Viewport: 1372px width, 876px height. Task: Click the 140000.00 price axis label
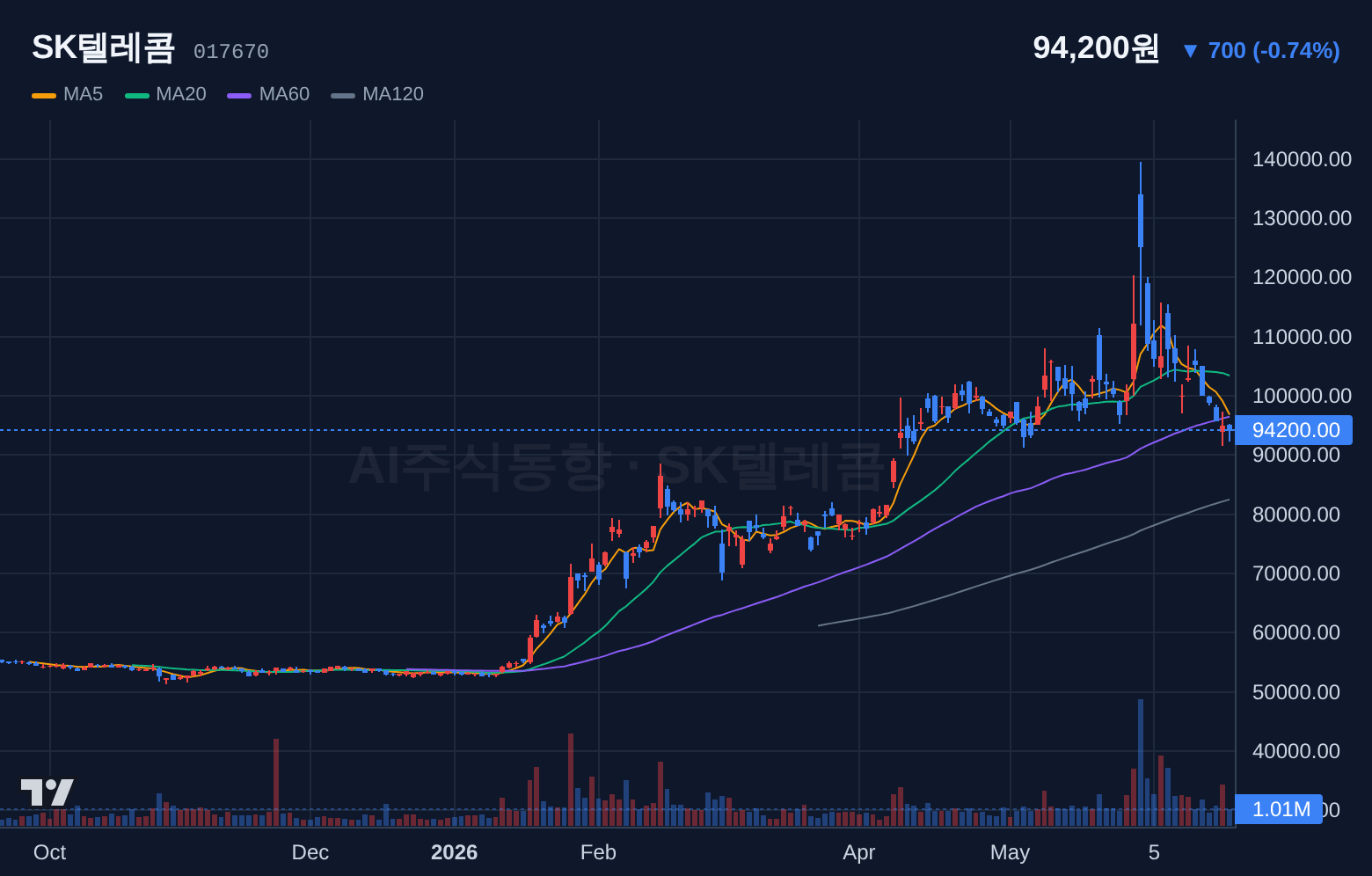pyautogui.click(x=1302, y=159)
